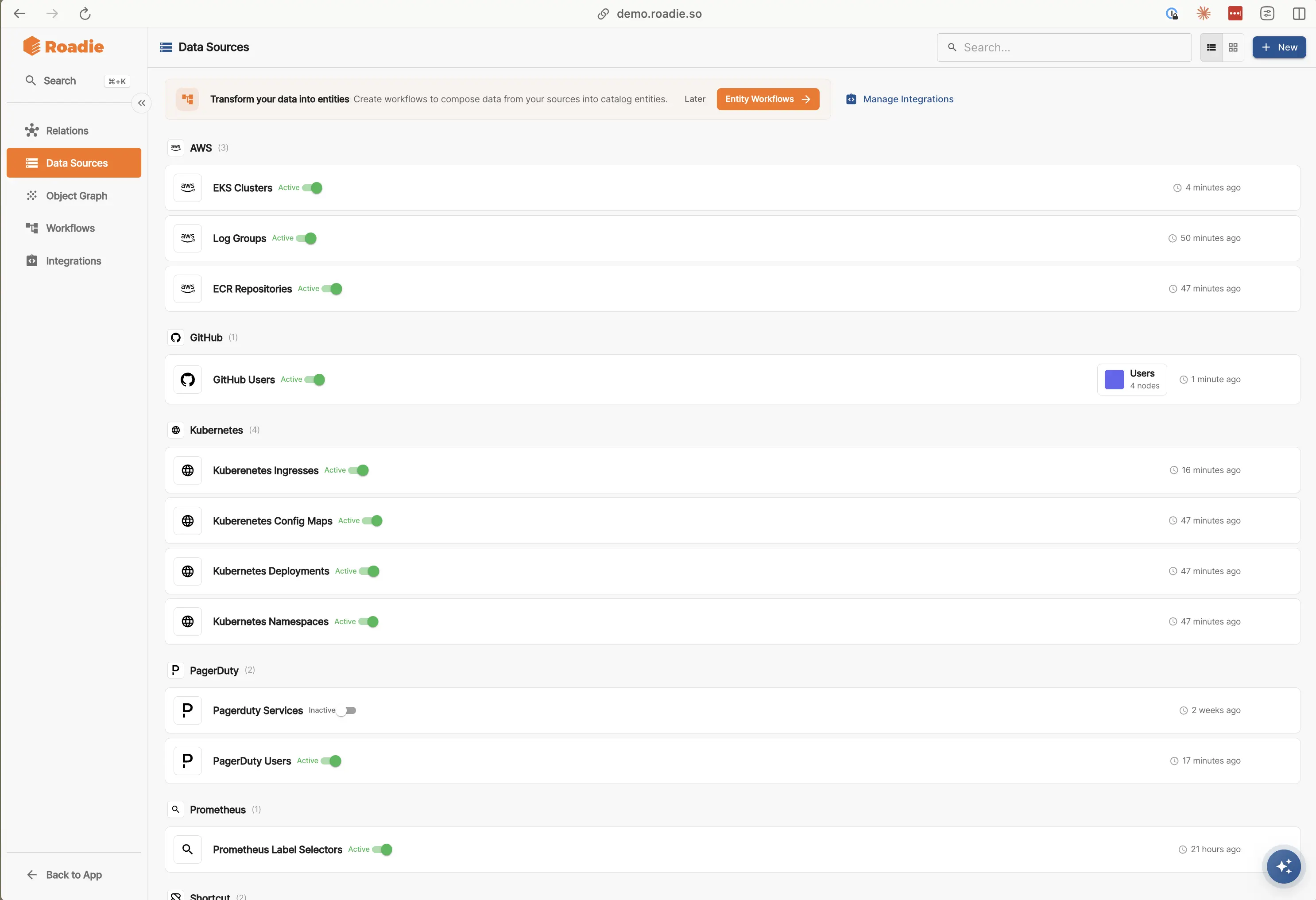Image resolution: width=1316 pixels, height=900 pixels.
Task: Switch to grid view layout
Action: pyautogui.click(x=1233, y=47)
